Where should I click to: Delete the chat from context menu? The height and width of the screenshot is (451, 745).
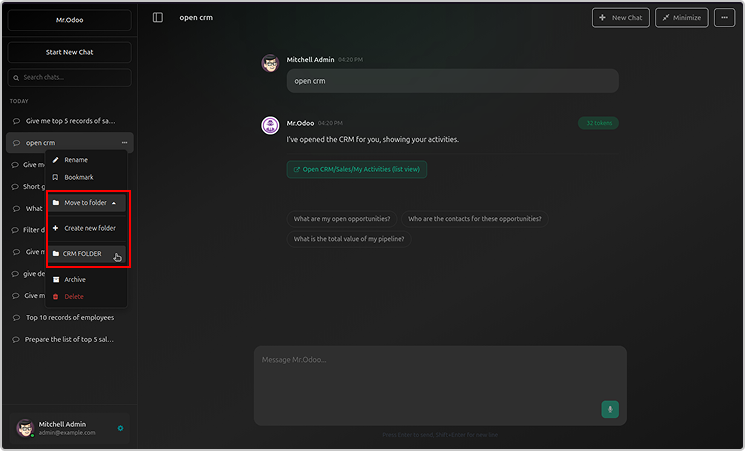coord(74,297)
